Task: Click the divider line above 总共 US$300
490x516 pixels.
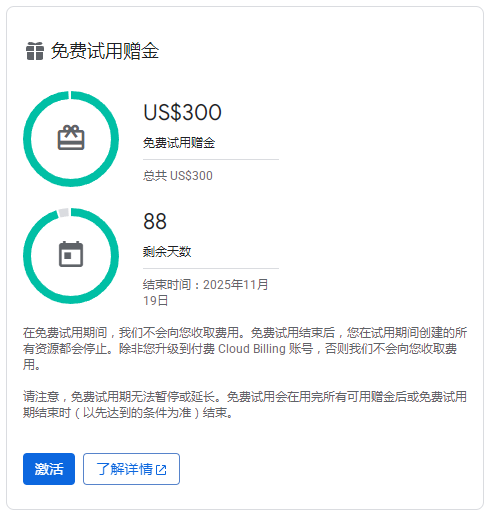Action: (211, 159)
